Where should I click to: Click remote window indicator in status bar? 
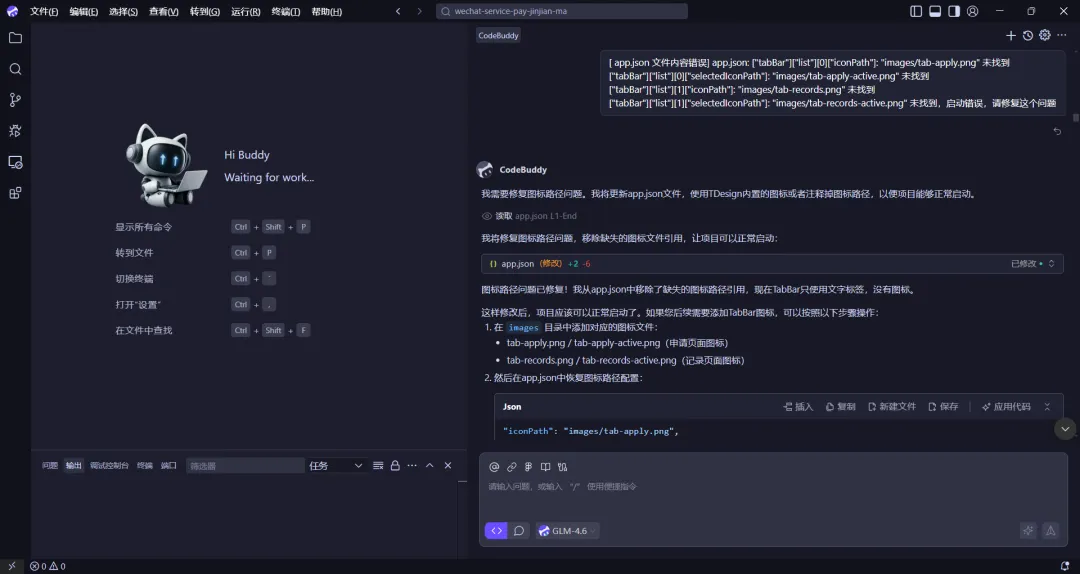tap(12, 566)
